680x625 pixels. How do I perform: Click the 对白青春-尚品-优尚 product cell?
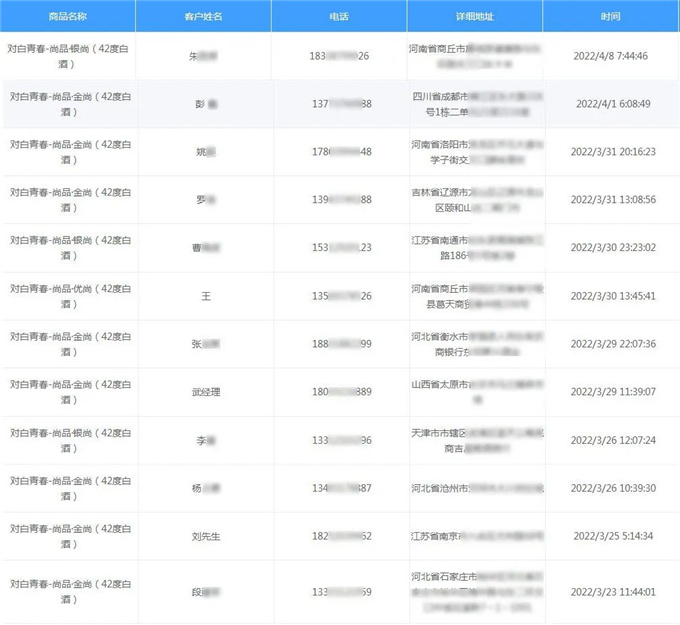click(67, 296)
